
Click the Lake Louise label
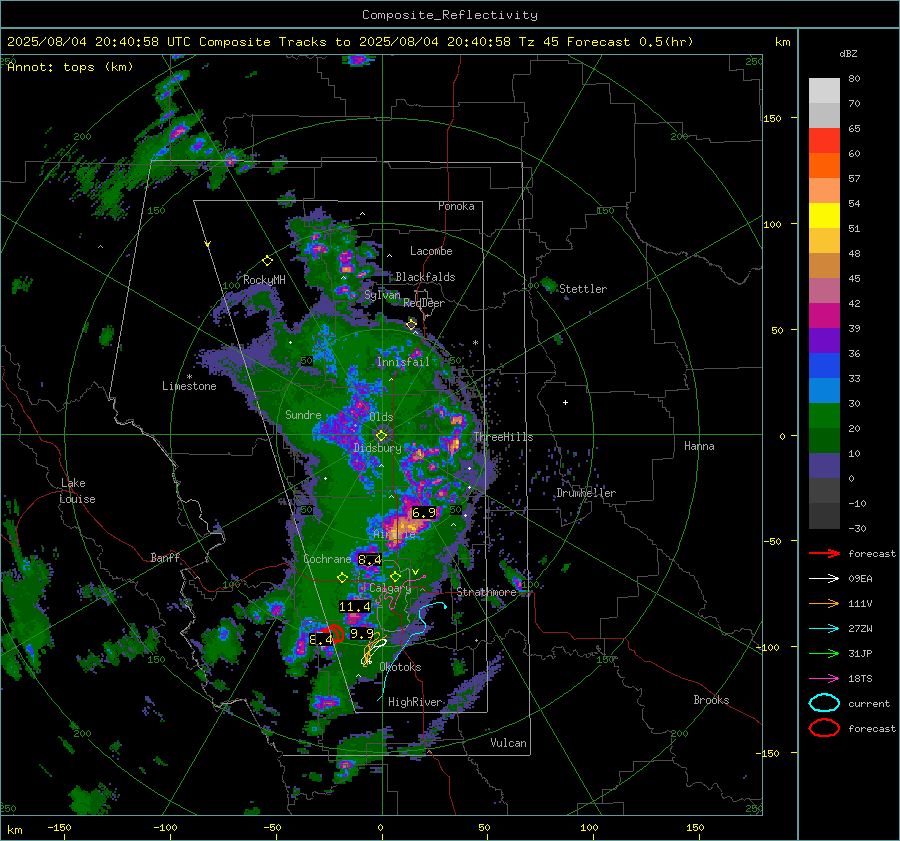coord(77,491)
